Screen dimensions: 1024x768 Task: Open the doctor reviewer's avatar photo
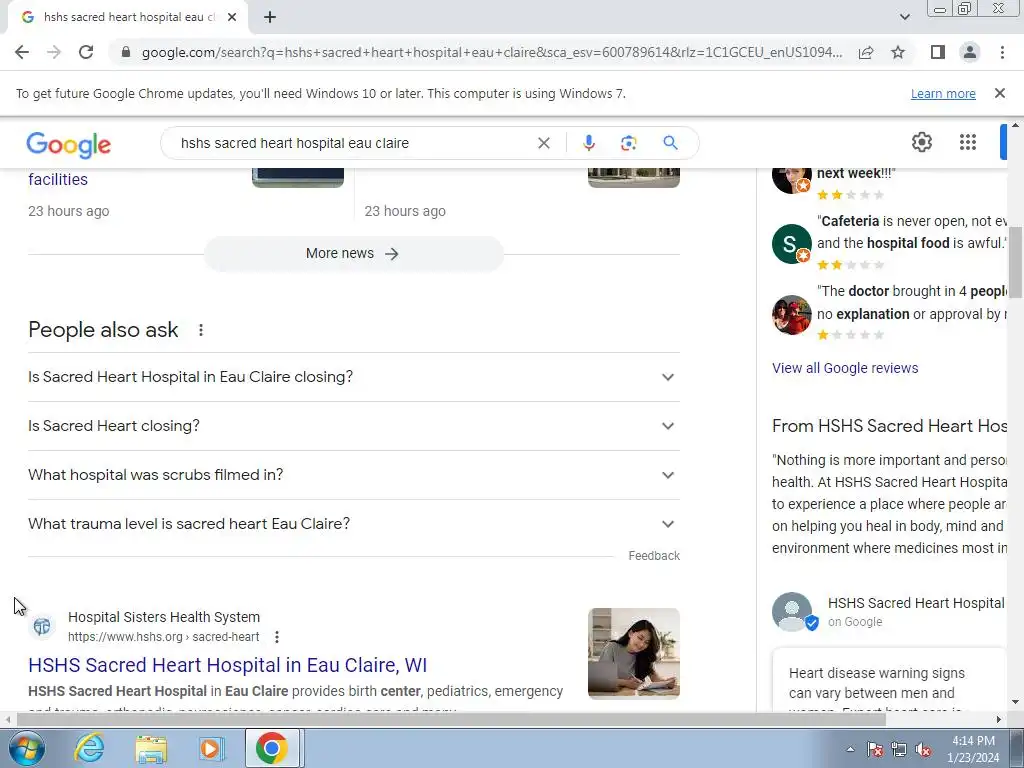pyautogui.click(x=791, y=314)
